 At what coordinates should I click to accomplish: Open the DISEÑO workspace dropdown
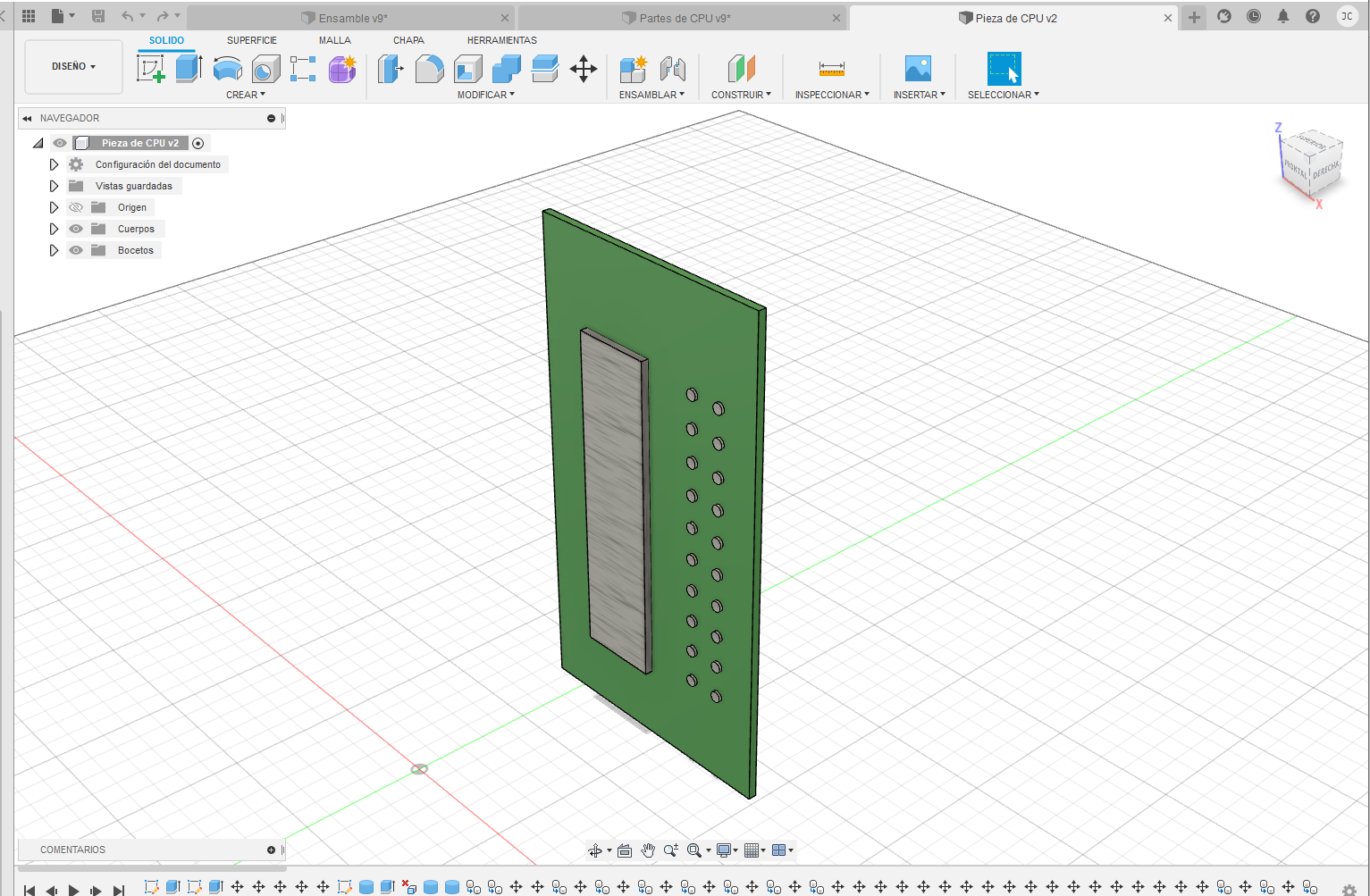point(73,67)
